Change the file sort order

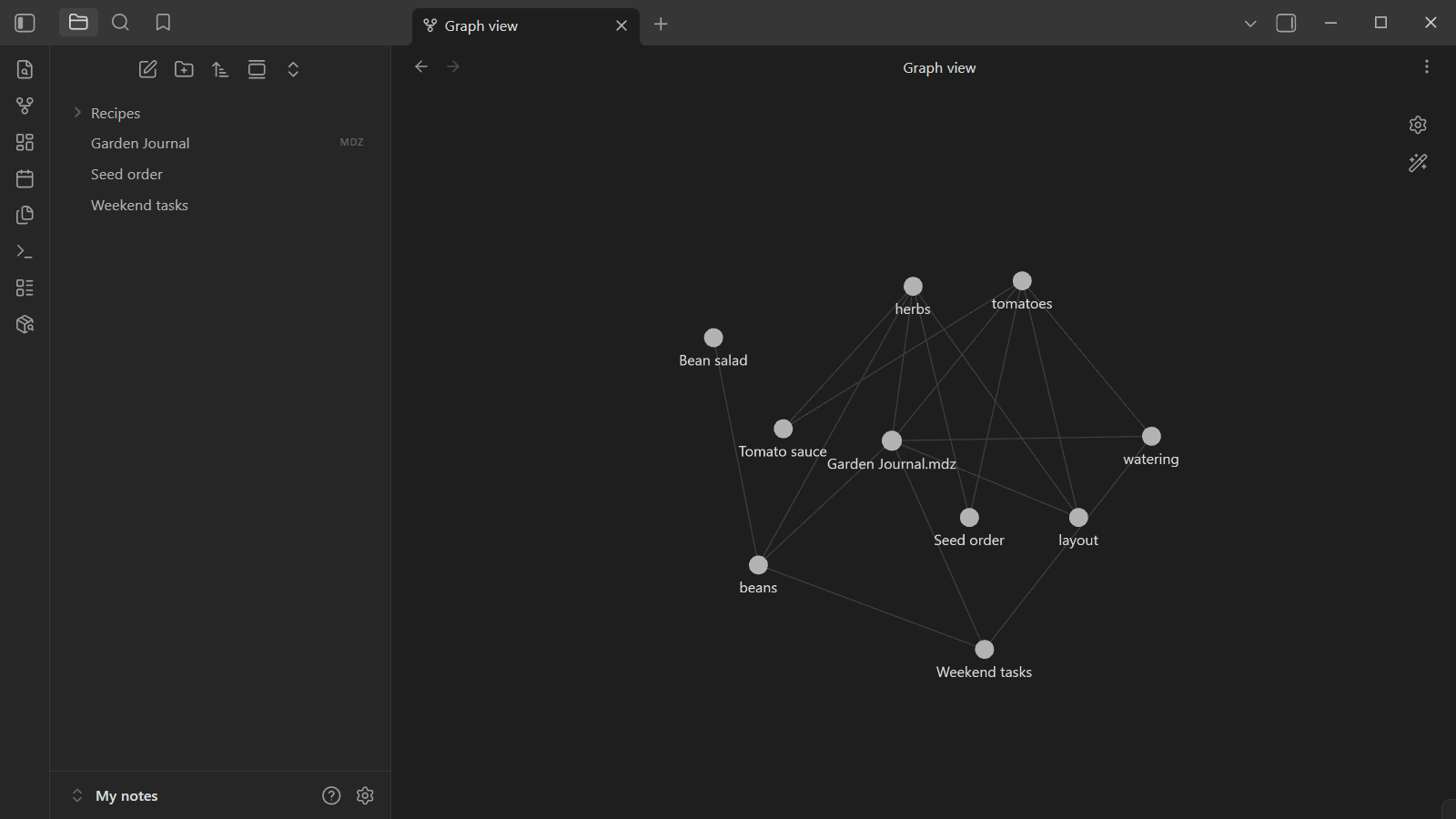tap(220, 69)
